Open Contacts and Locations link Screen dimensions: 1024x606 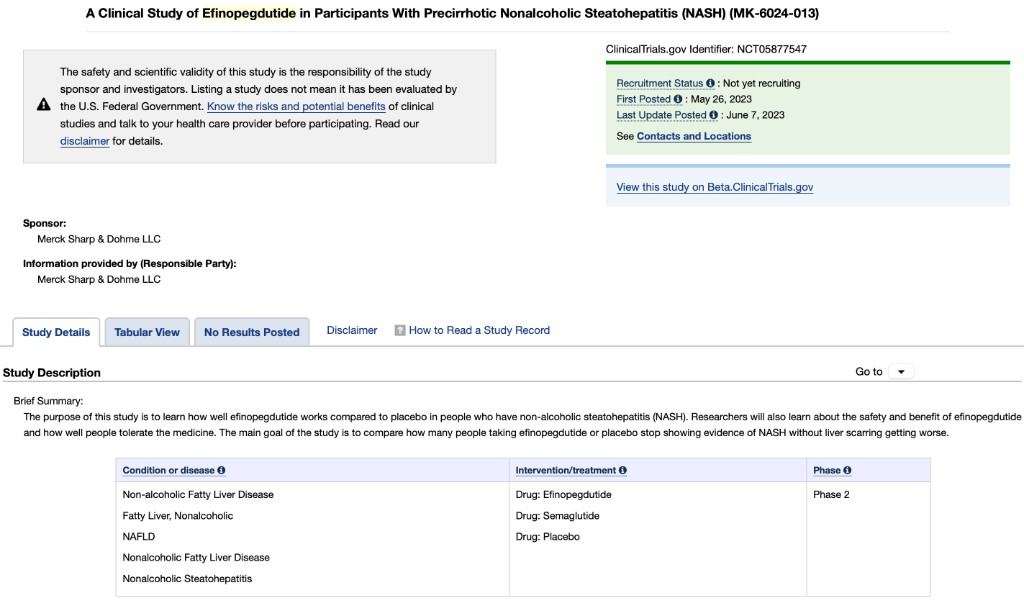tap(693, 136)
